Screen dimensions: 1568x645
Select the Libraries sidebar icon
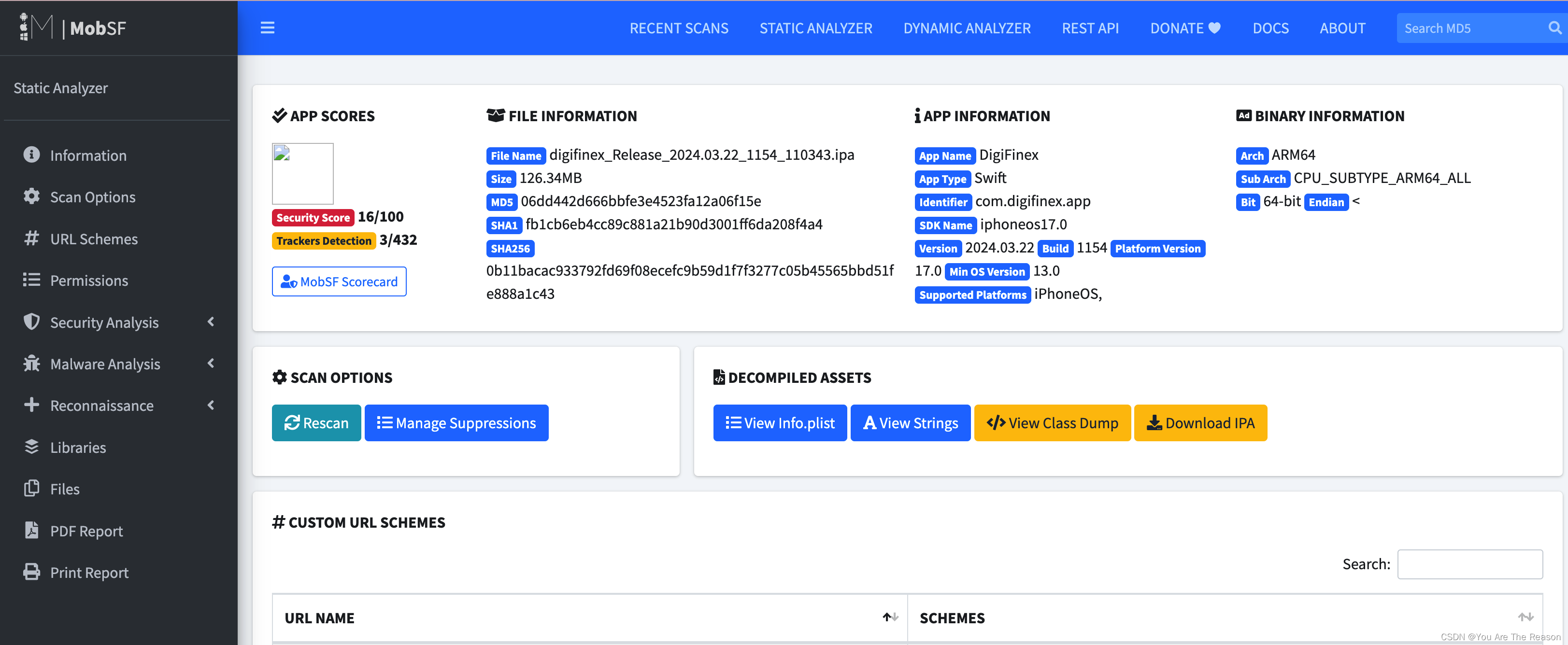coord(32,447)
